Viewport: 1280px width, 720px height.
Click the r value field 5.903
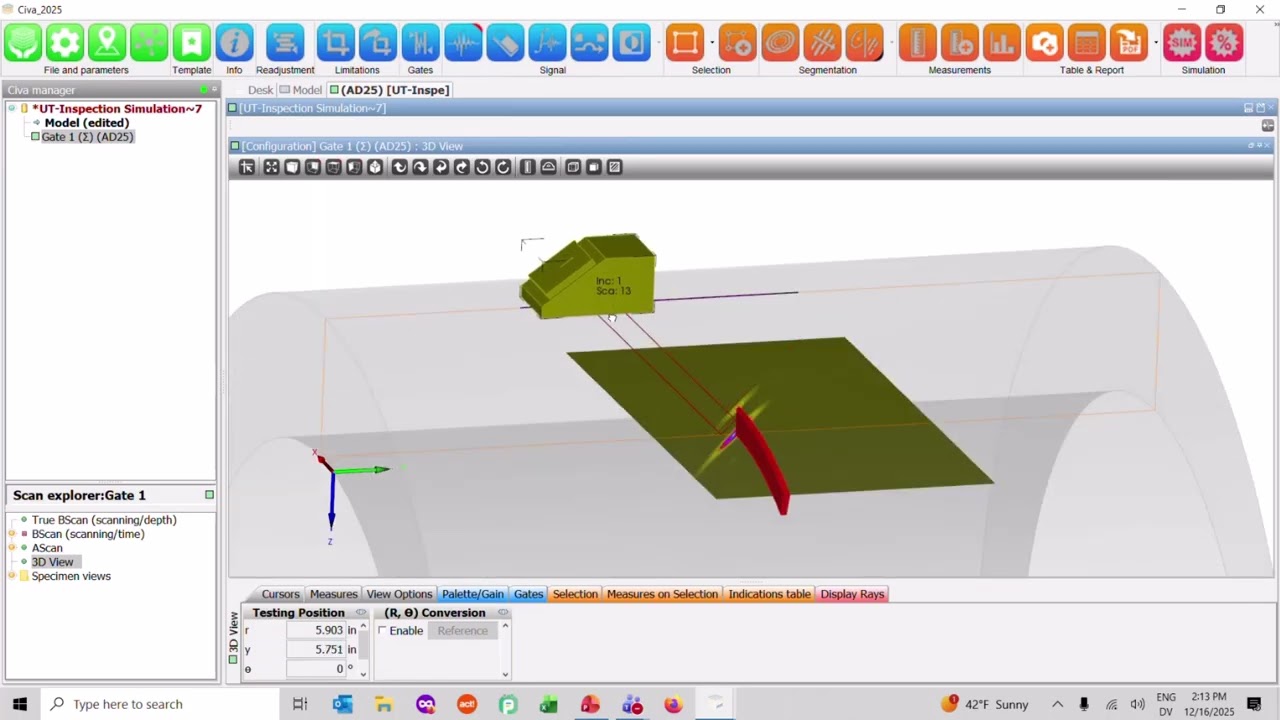316,631
